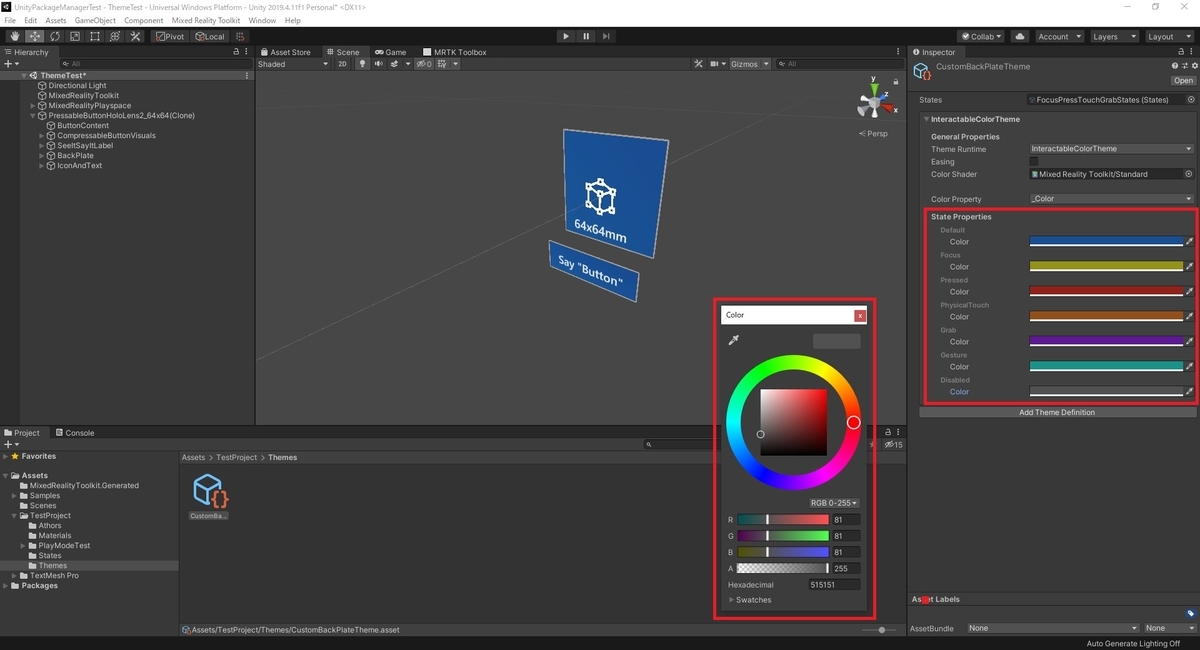
Task: Toggle scene lighting bulb icon
Action: (363, 64)
